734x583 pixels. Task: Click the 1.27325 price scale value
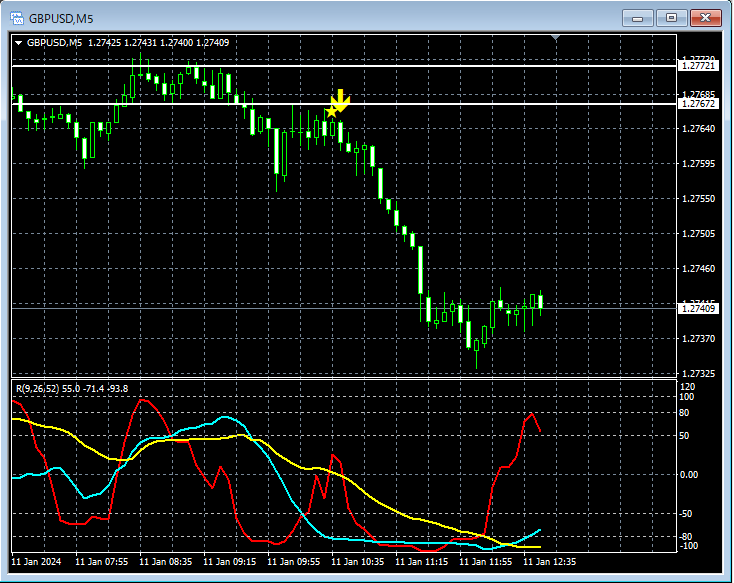pyautogui.click(x=698, y=373)
